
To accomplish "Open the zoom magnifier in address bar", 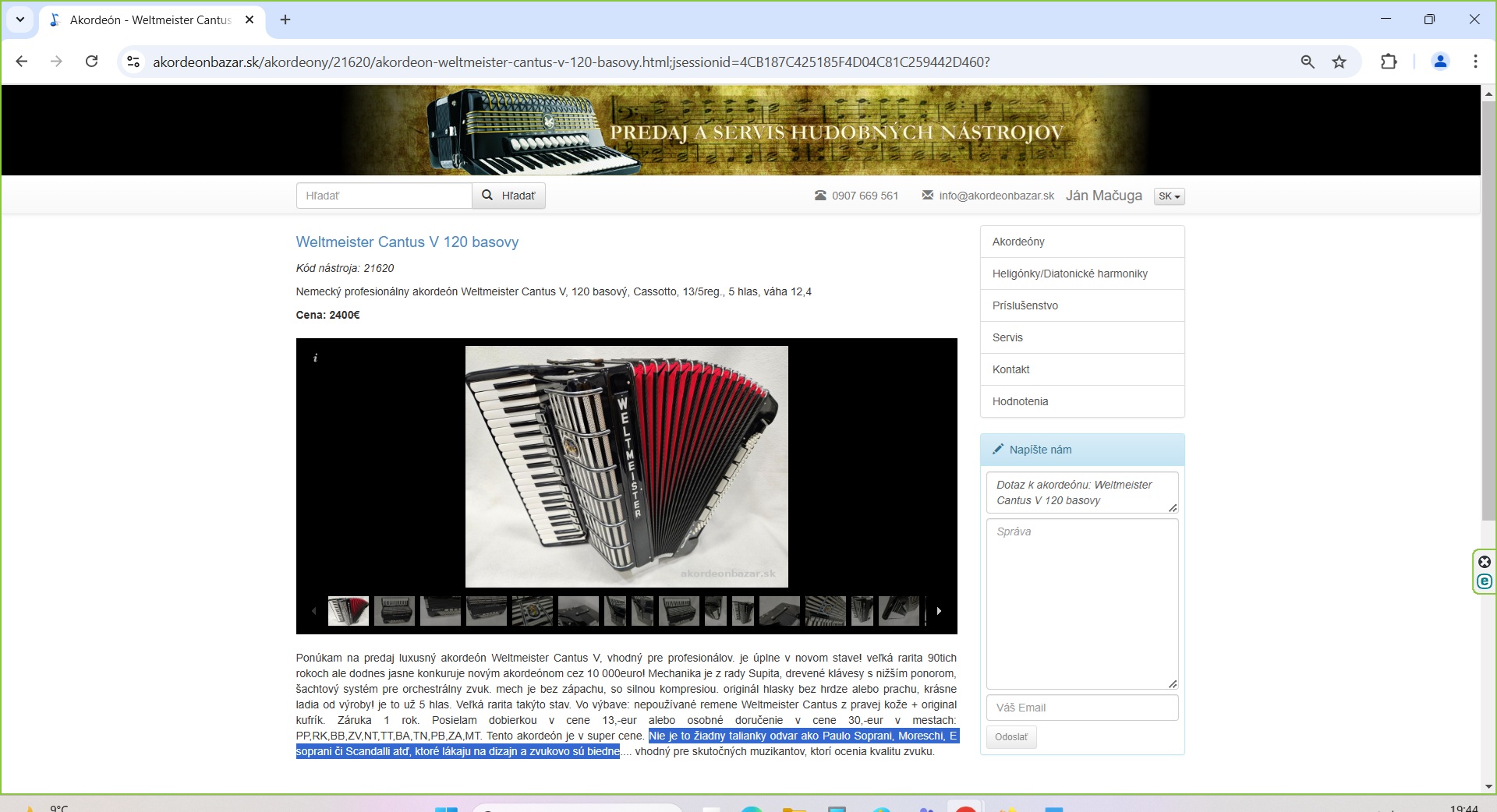I will tap(1308, 62).
